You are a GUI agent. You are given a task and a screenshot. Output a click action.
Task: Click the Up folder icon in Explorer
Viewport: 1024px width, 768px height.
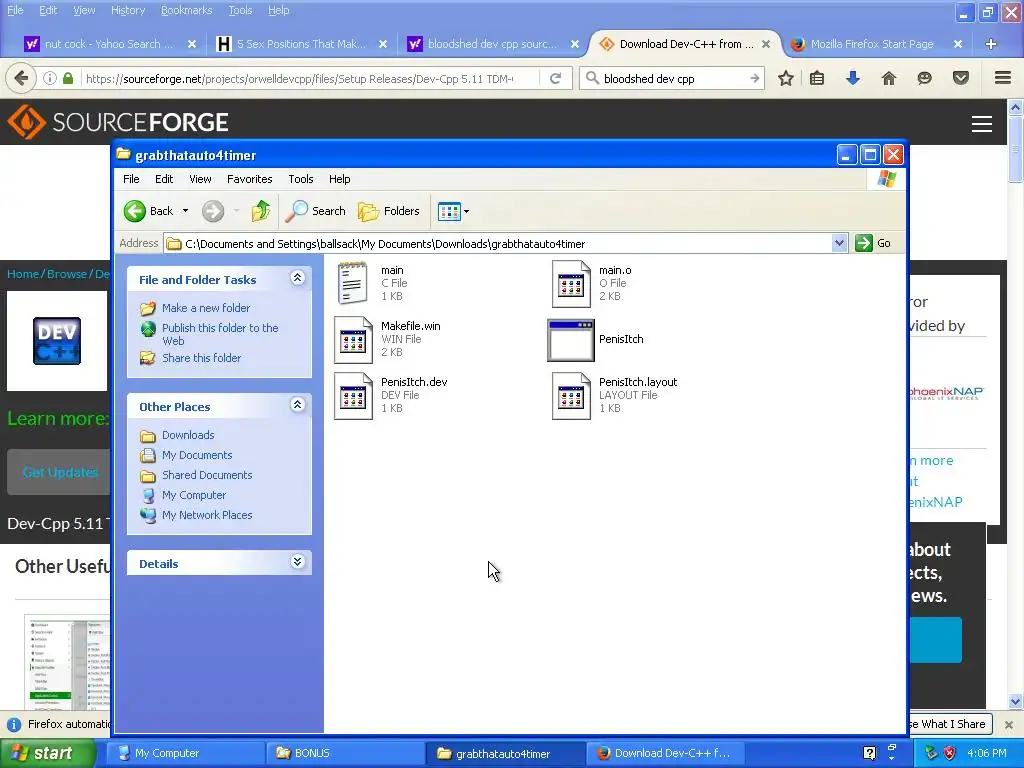(261, 211)
